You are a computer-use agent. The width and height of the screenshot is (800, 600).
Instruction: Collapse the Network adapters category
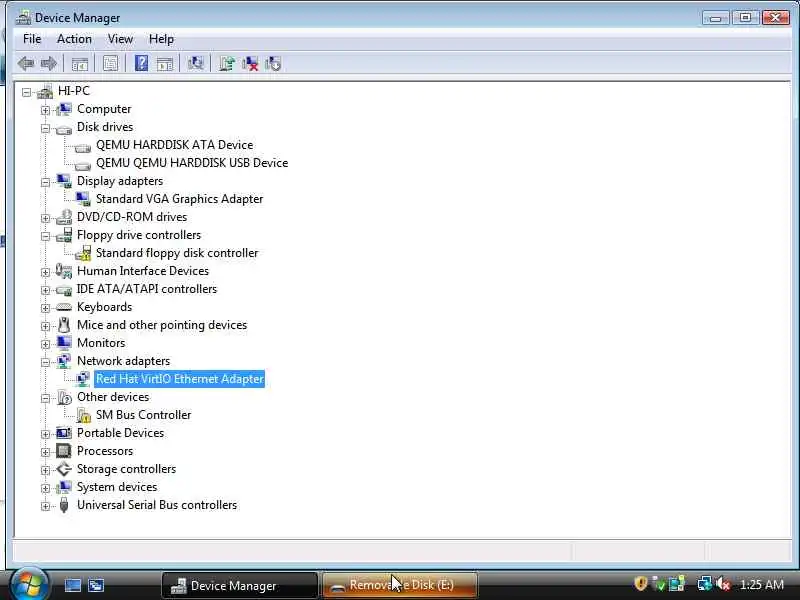click(x=45, y=362)
